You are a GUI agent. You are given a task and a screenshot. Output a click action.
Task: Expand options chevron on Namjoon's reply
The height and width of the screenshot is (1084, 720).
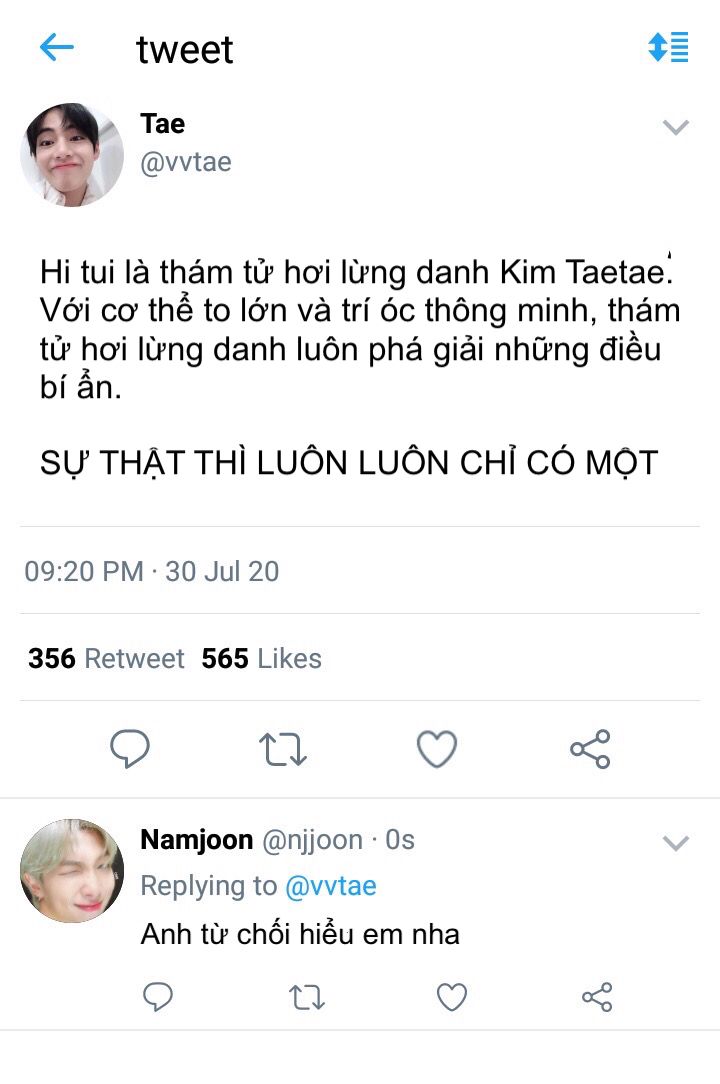coord(677,843)
